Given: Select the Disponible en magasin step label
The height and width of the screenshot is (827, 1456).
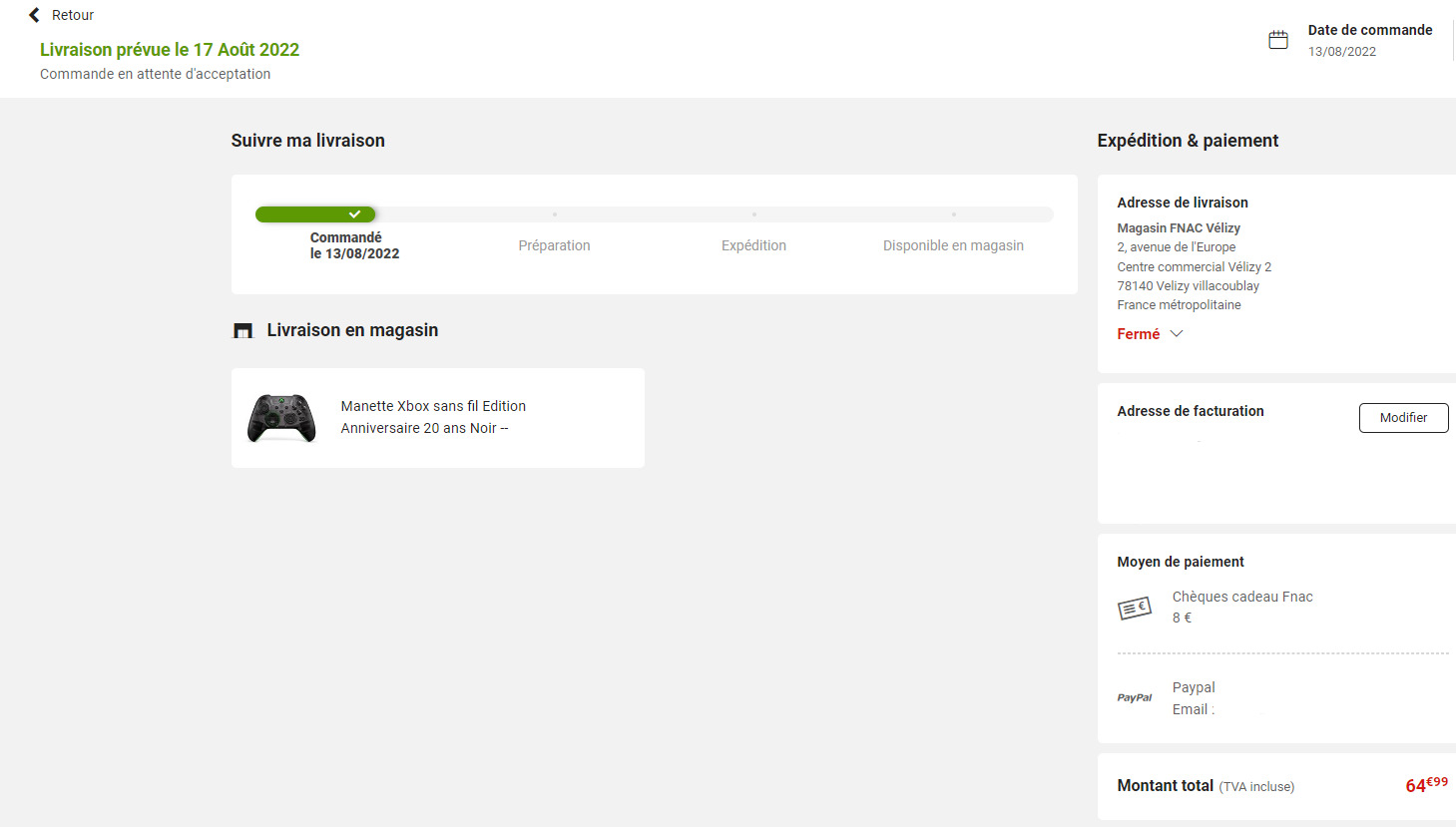Looking at the screenshot, I should click(953, 245).
